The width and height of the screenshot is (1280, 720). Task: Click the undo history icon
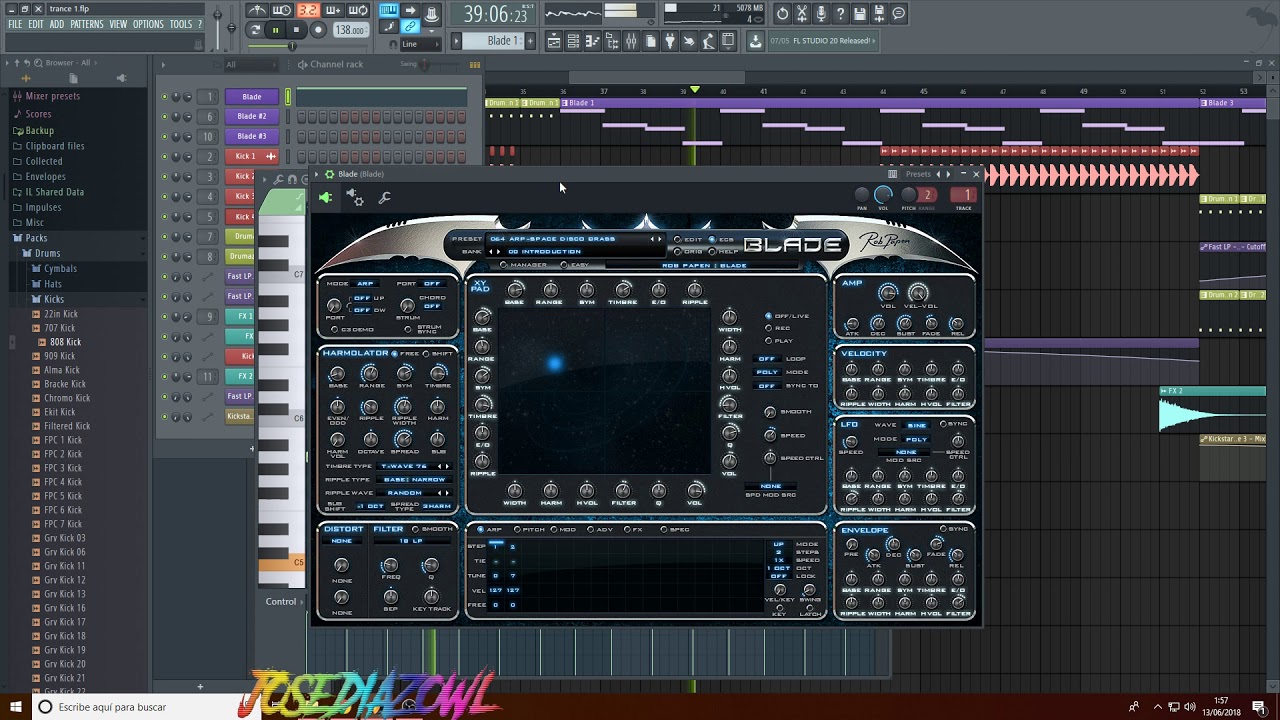(x=782, y=13)
